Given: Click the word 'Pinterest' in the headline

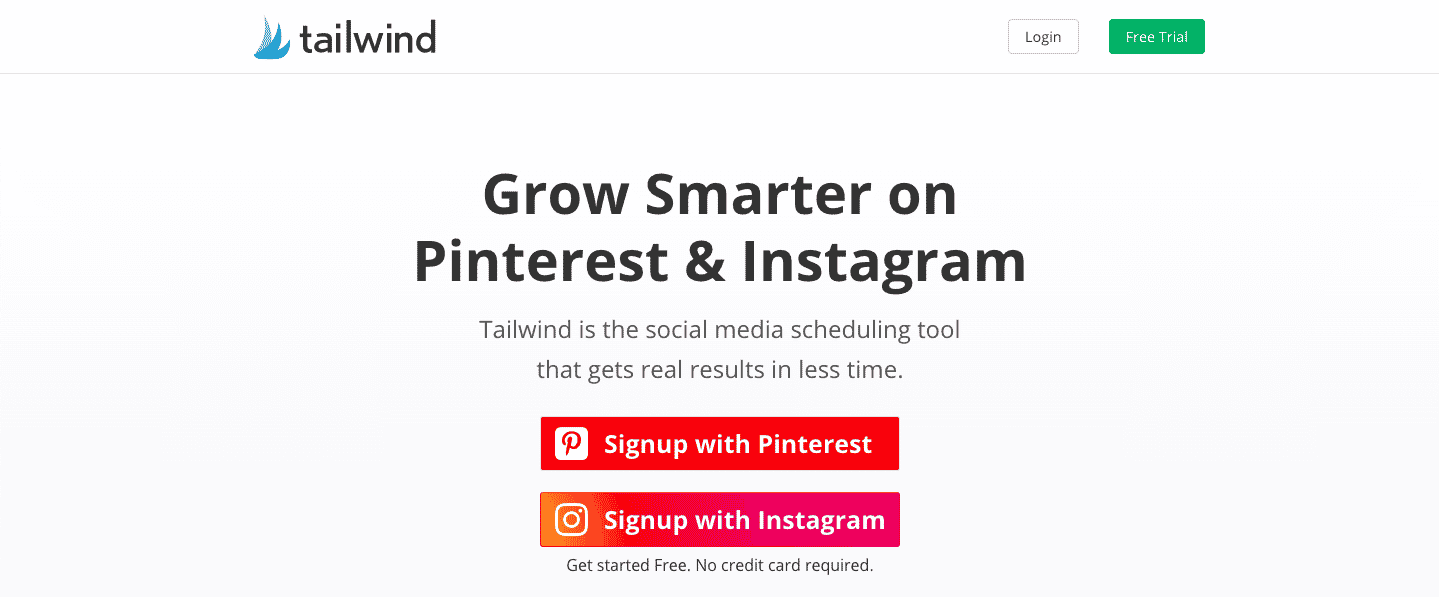Looking at the screenshot, I should pyautogui.click(x=541, y=262).
